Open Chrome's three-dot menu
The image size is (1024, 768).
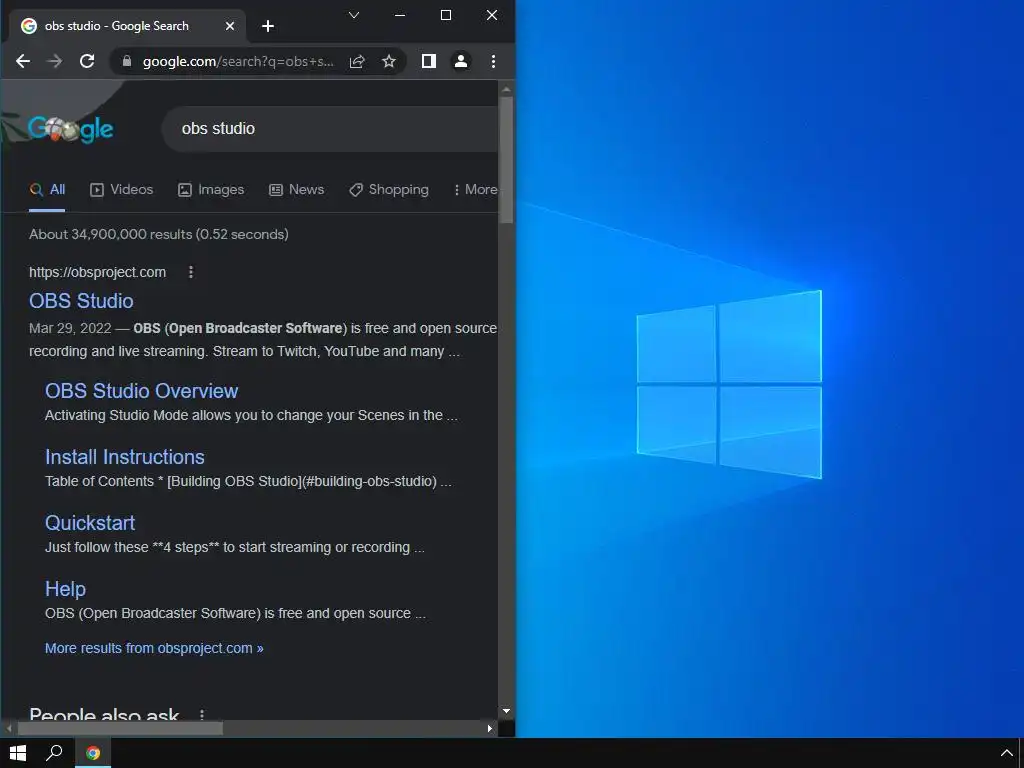[x=493, y=61]
